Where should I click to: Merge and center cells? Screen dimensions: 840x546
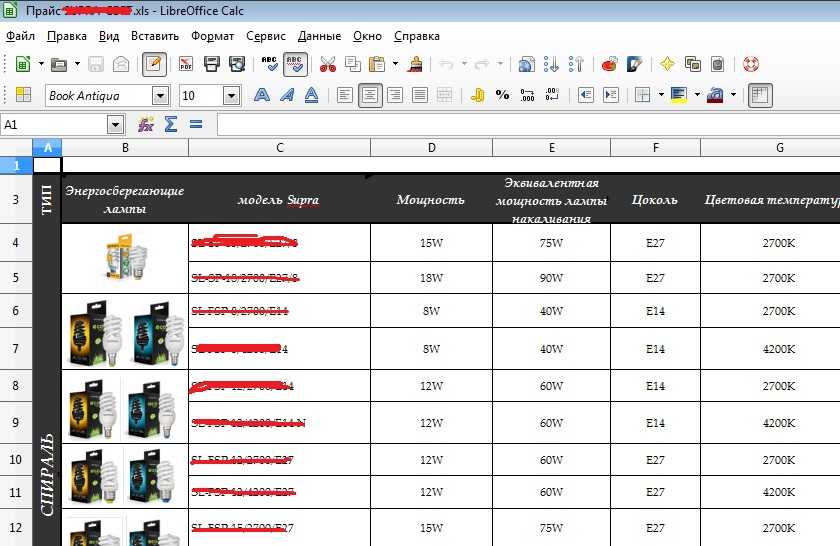(x=445, y=95)
